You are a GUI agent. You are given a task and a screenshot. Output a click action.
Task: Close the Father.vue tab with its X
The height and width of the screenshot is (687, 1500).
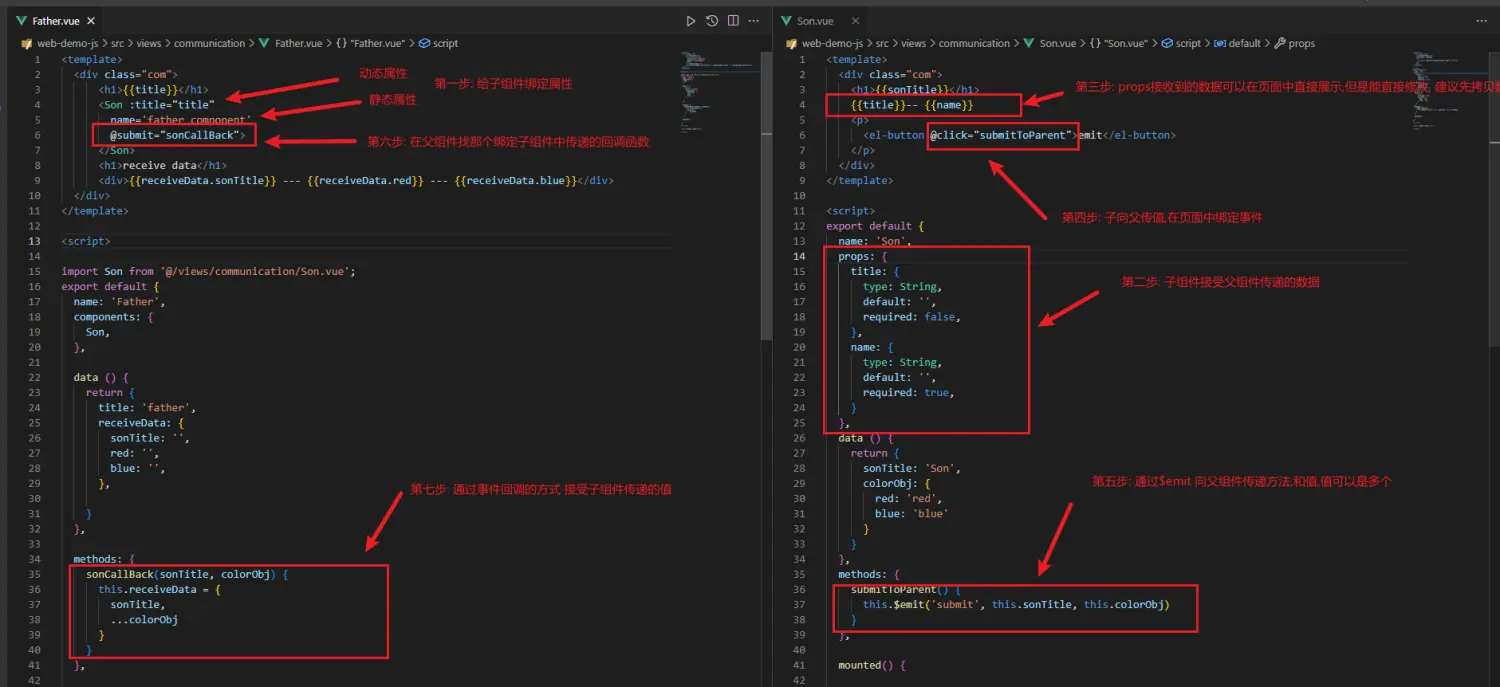point(92,21)
